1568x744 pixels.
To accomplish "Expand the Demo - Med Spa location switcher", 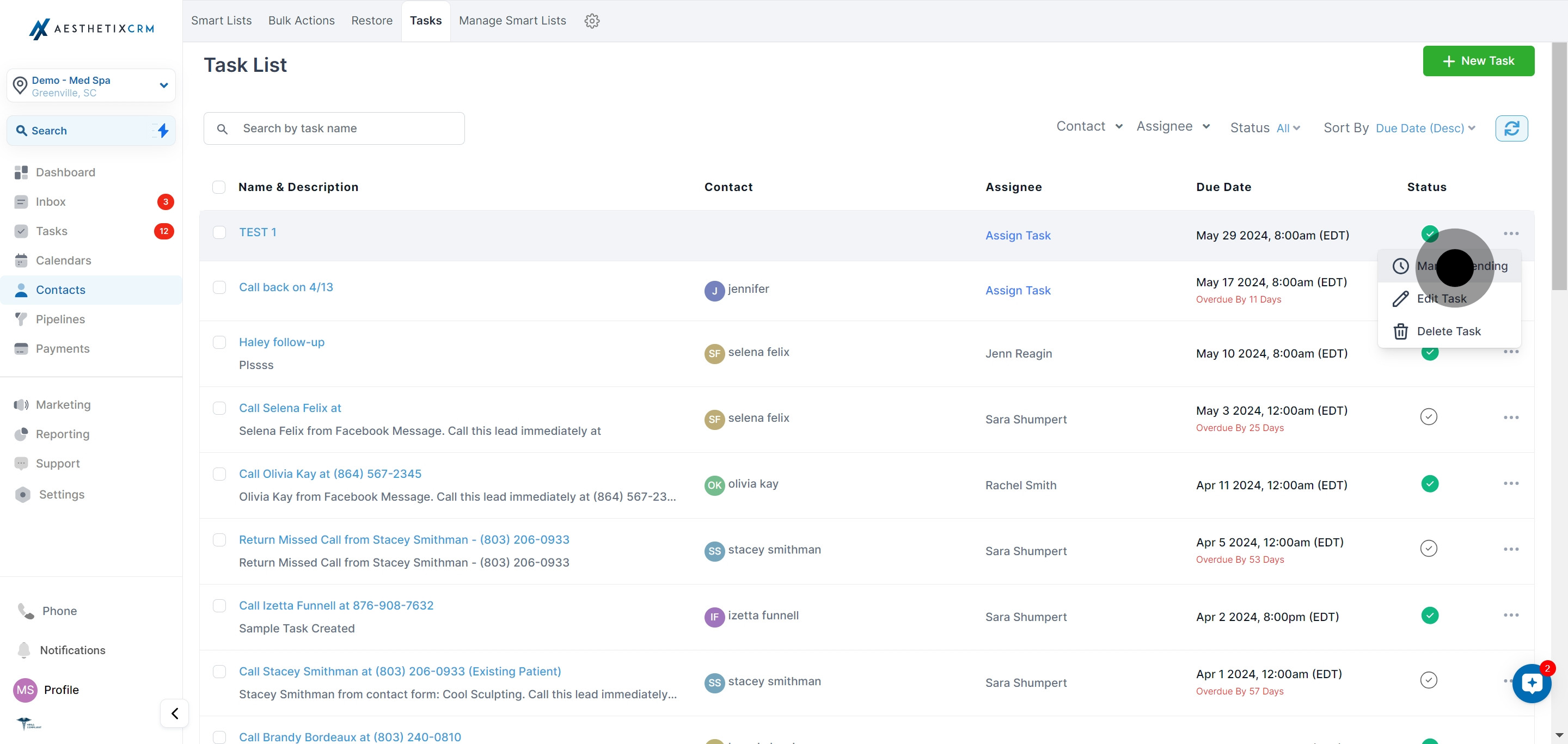I will coord(91,86).
